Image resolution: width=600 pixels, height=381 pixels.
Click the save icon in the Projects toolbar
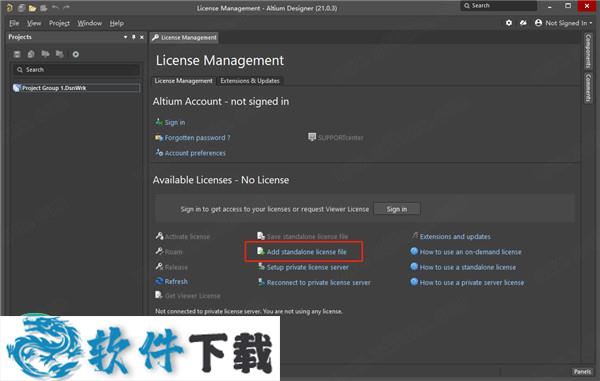point(17,54)
